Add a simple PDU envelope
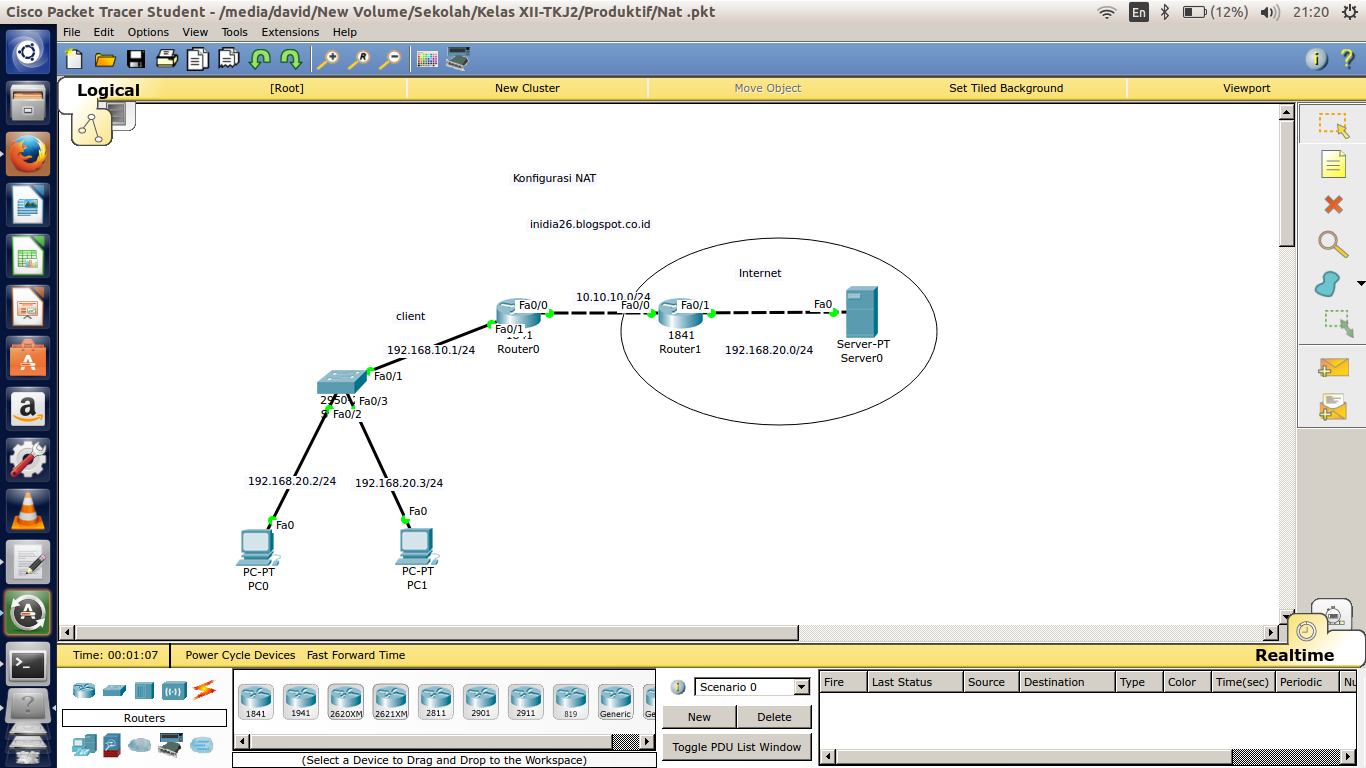 click(1332, 368)
